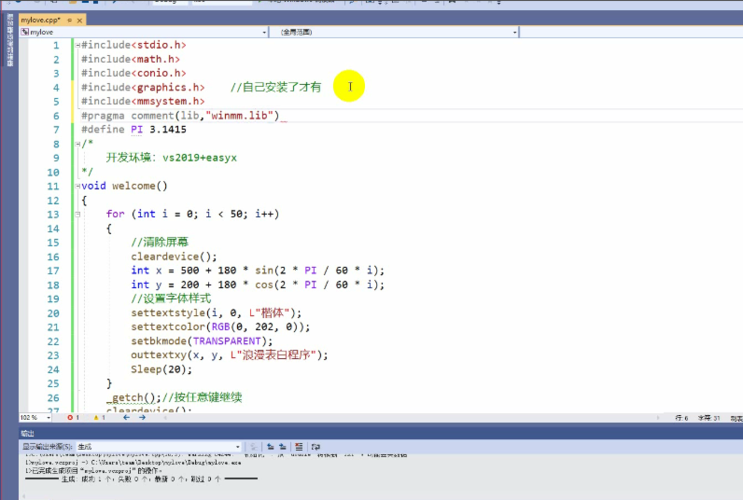This screenshot has height=500, width=743.
Task: Click line number 17 in the gutter
Action: (x=53, y=271)
